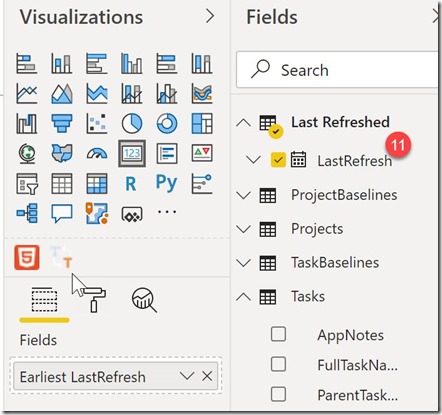The height and width of the screenshot is (415, 442).
Task: Click the Fields search box
Action: pos(337,70)
